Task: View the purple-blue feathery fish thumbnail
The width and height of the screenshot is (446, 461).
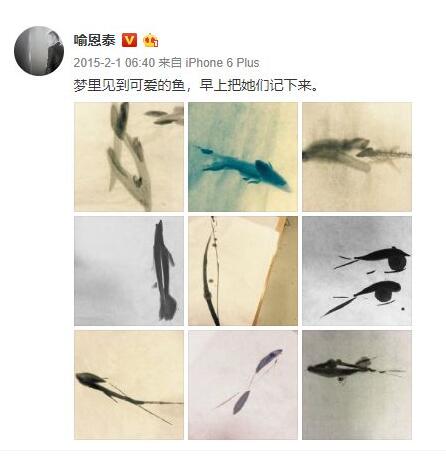Action: point(243,385)
